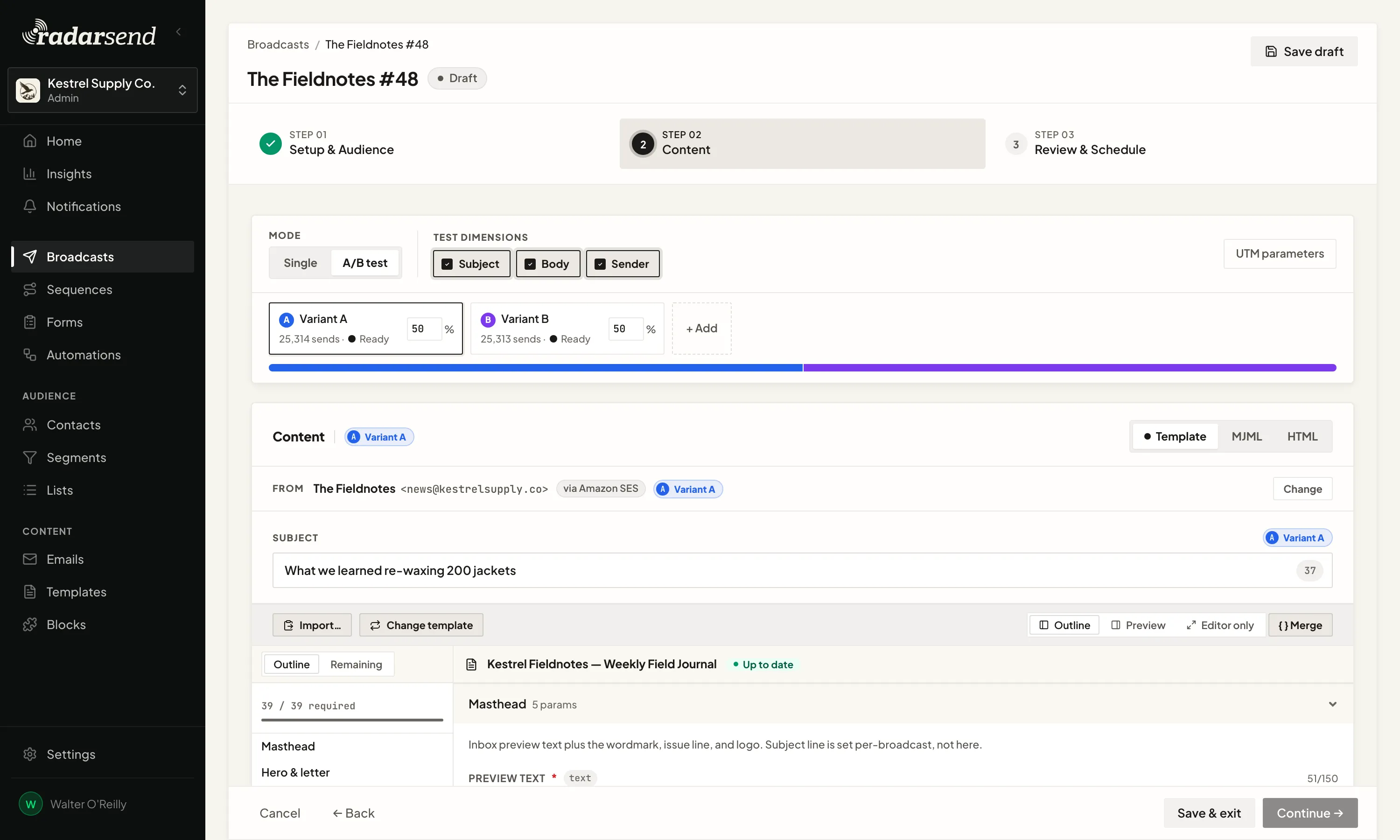Click Walter O'Reilly user avatar
Viewport: 1400px width, 840px height.
(x=30, y=805)
